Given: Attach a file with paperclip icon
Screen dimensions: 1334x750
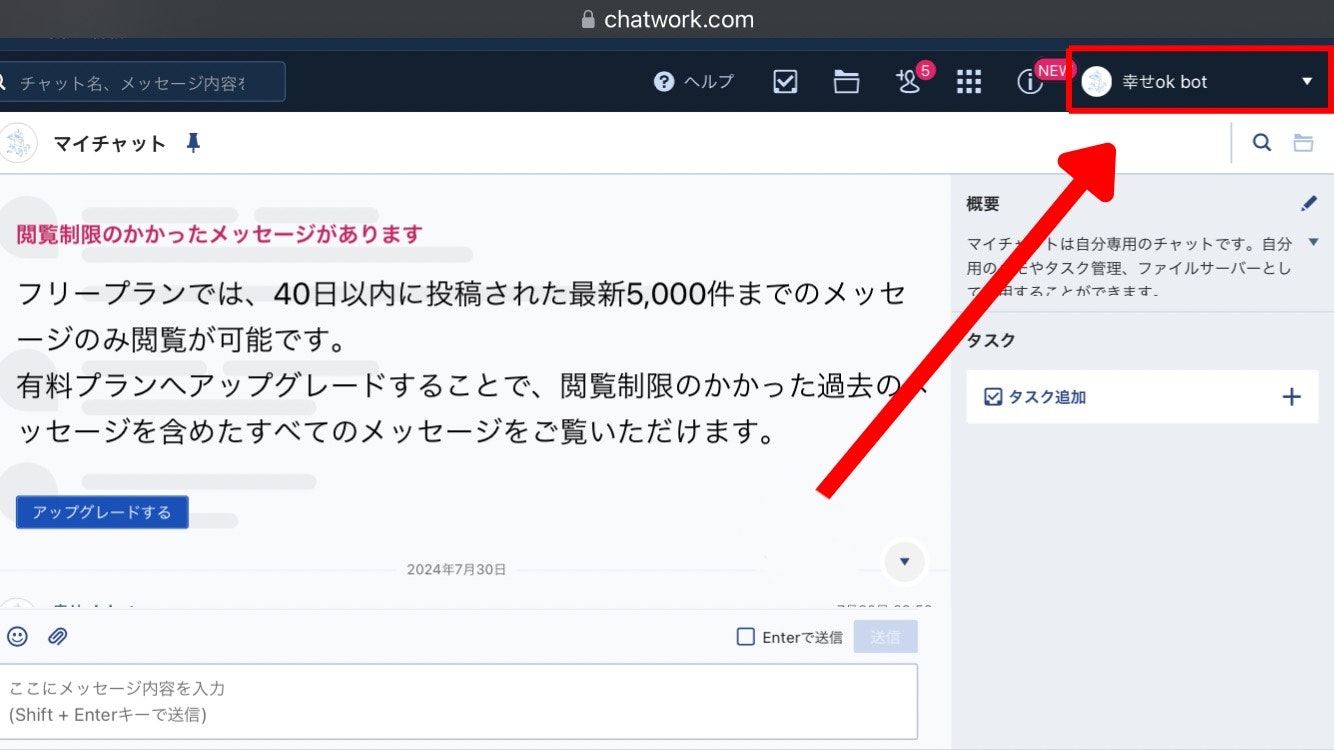Looking at the screenshot, I should tap(58, 636).
